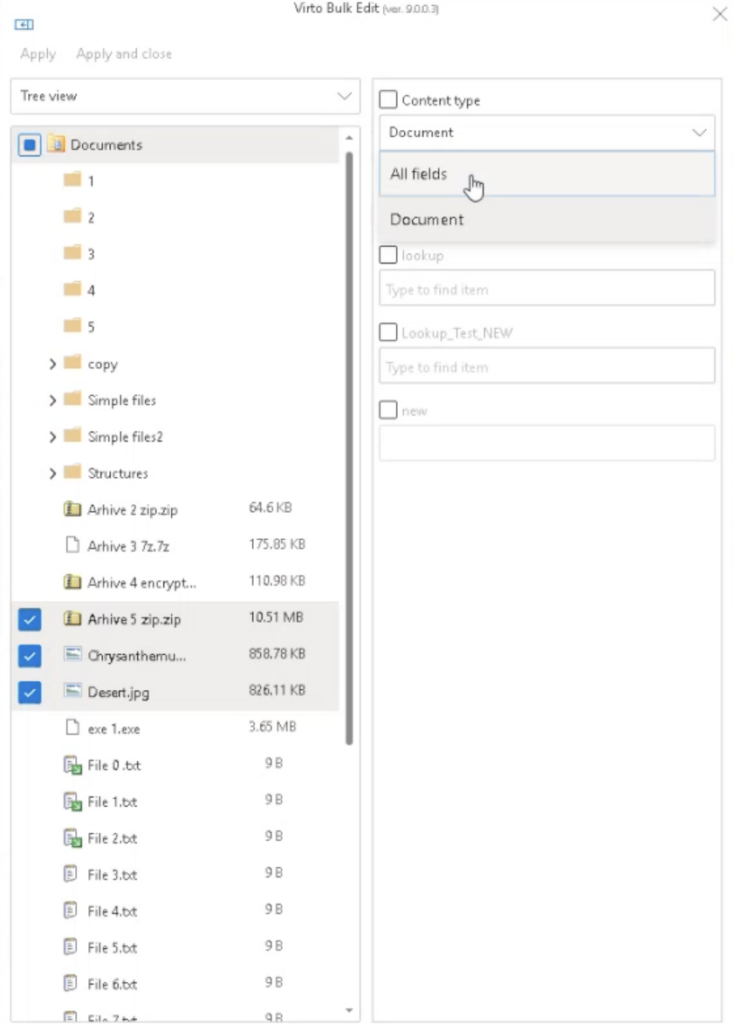Click the folder icon named 2

[72, 216]
